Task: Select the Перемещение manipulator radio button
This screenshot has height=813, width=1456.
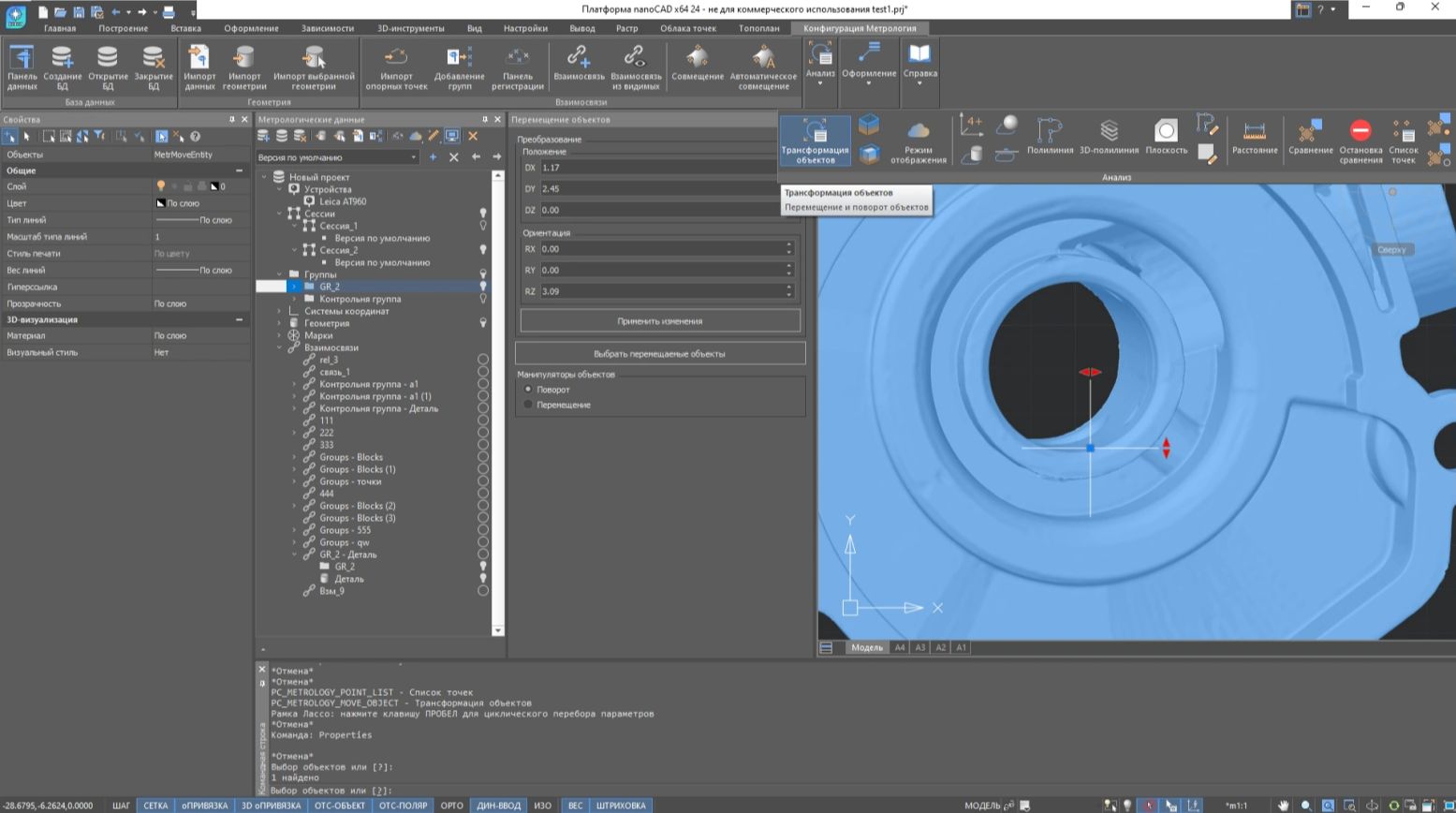Action: (x=529, y=405)
